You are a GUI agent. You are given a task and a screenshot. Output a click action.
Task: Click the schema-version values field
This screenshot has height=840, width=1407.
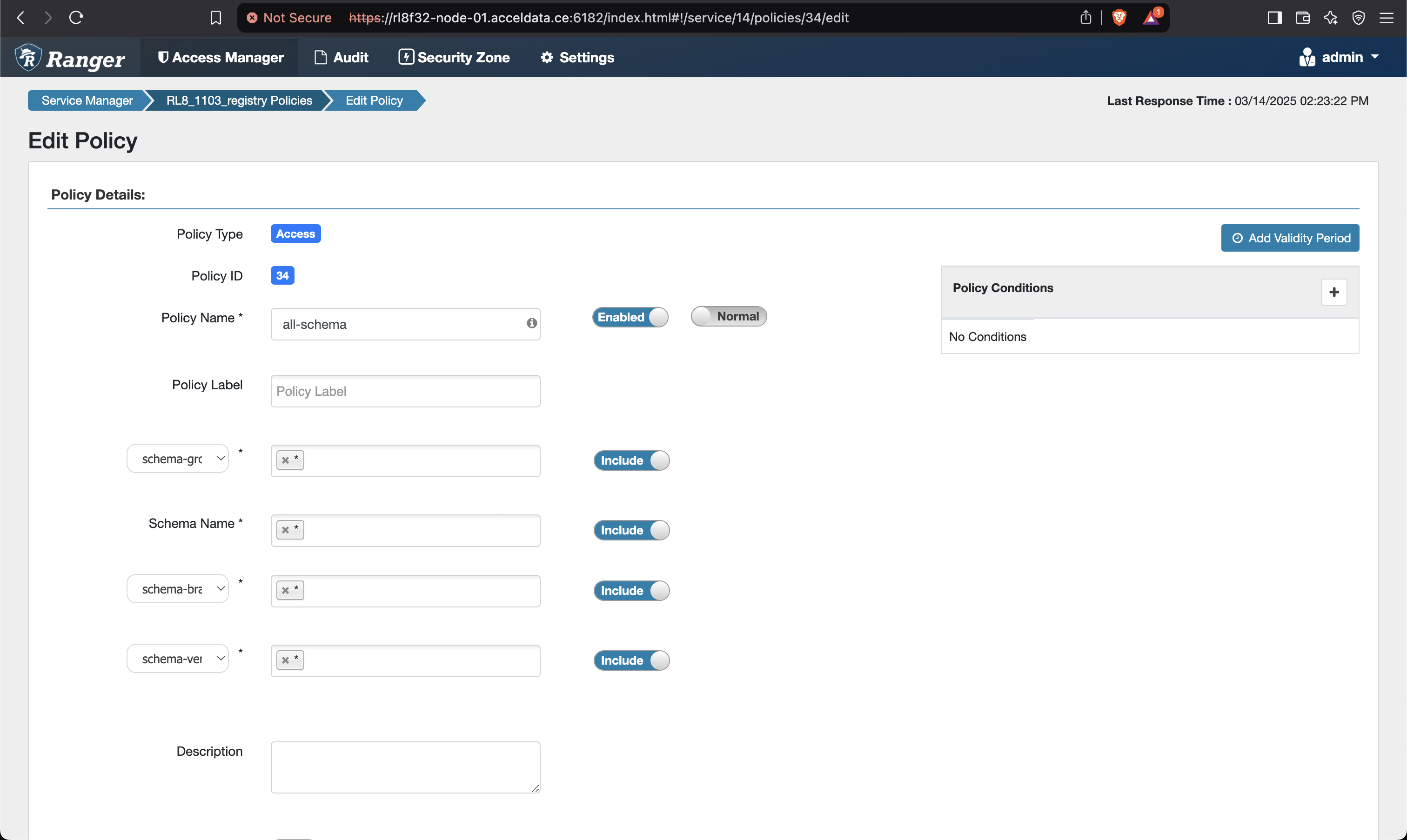point(405,660)
